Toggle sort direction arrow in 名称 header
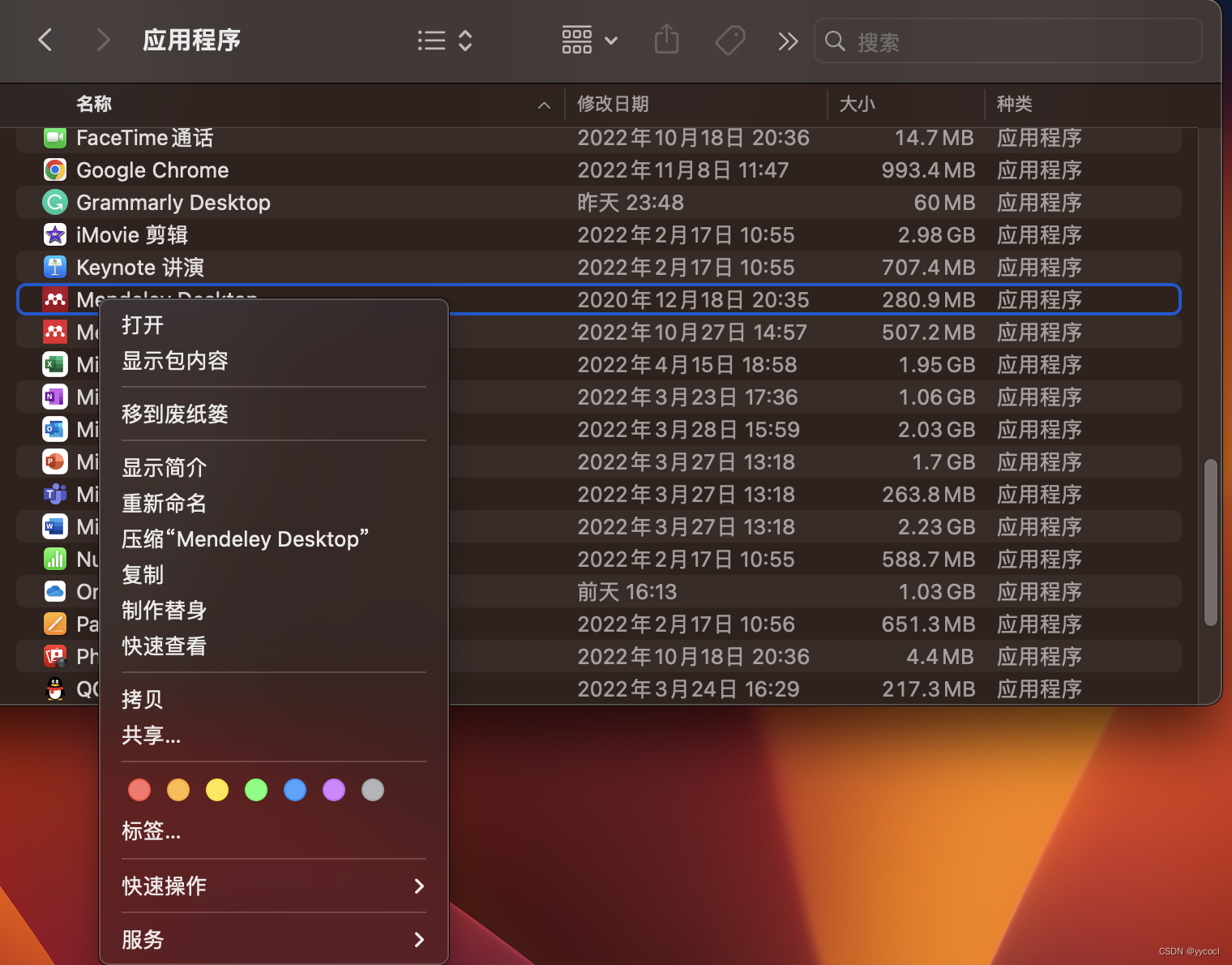1232x965 pixels. pos(544,105)
